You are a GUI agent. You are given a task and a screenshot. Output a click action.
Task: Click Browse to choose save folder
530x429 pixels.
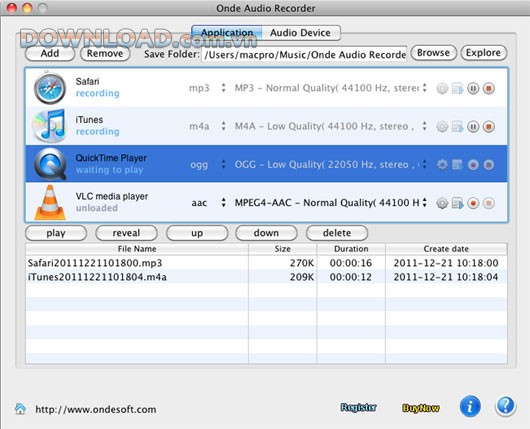pyautogui.click(x=433, y=53)
